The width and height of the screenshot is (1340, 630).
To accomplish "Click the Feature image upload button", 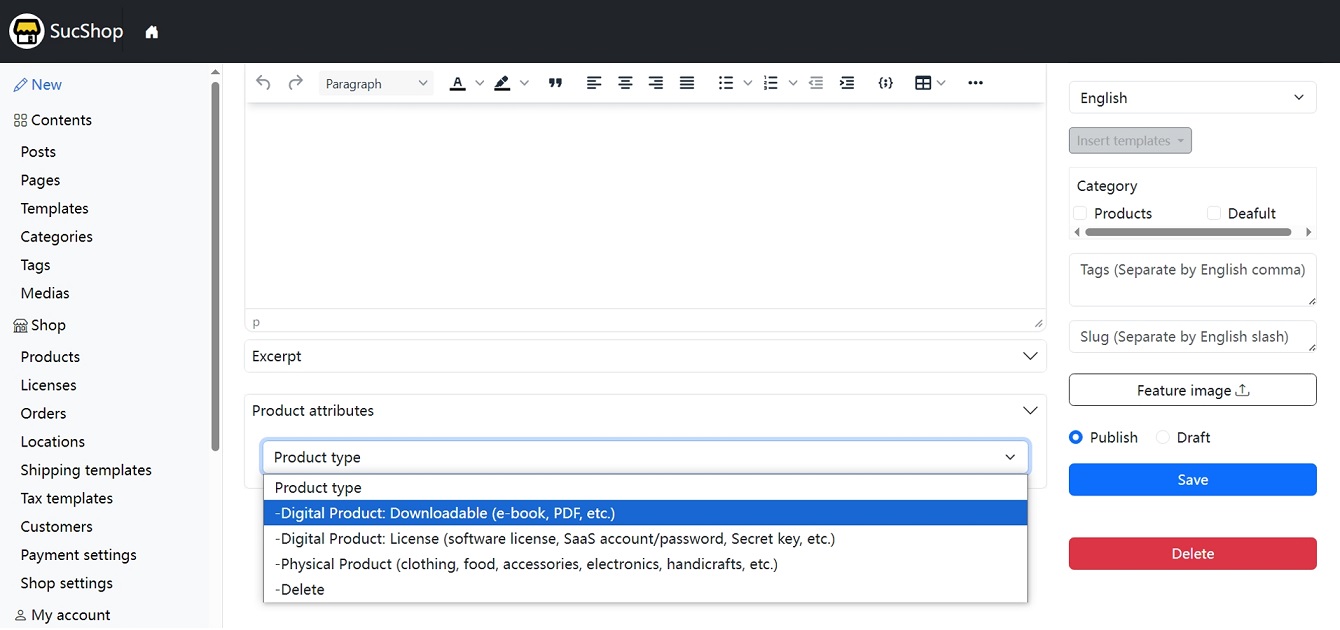I will pos(1192,390).
